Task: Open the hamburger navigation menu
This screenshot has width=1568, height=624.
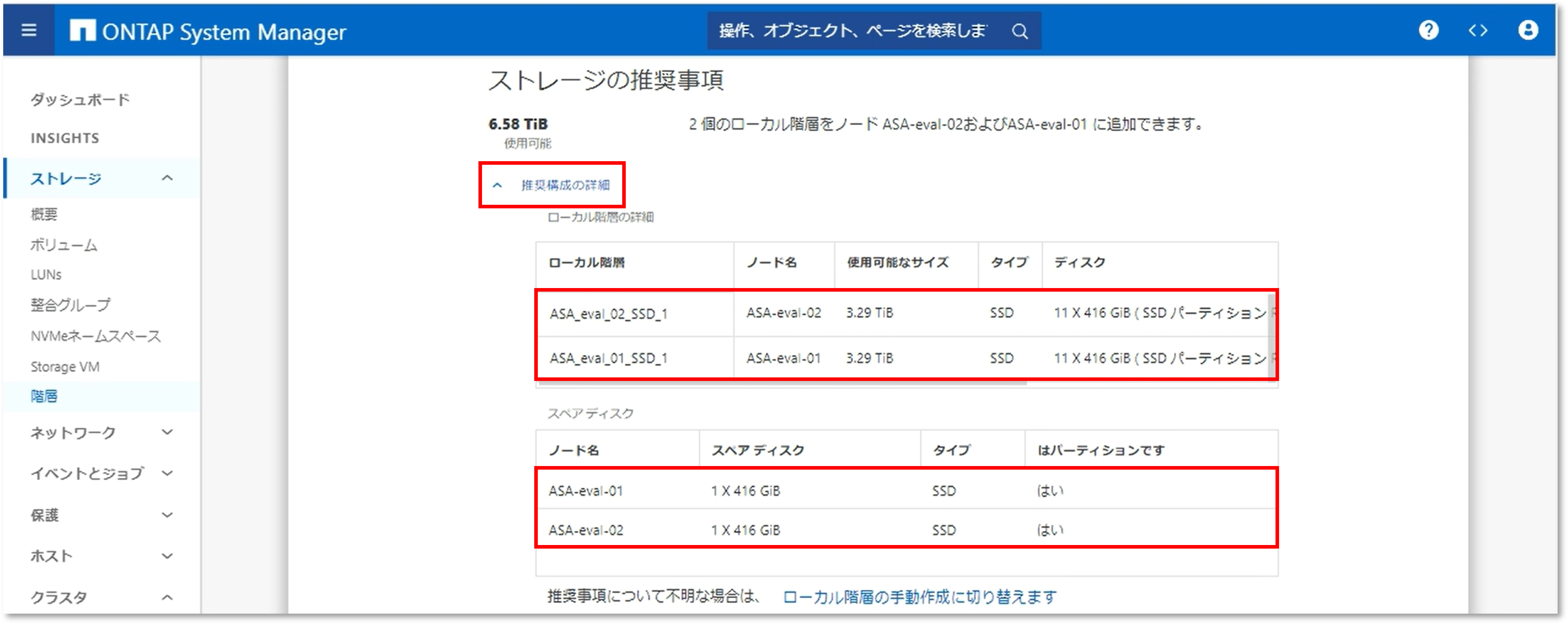Action: [x=29, y=30]
